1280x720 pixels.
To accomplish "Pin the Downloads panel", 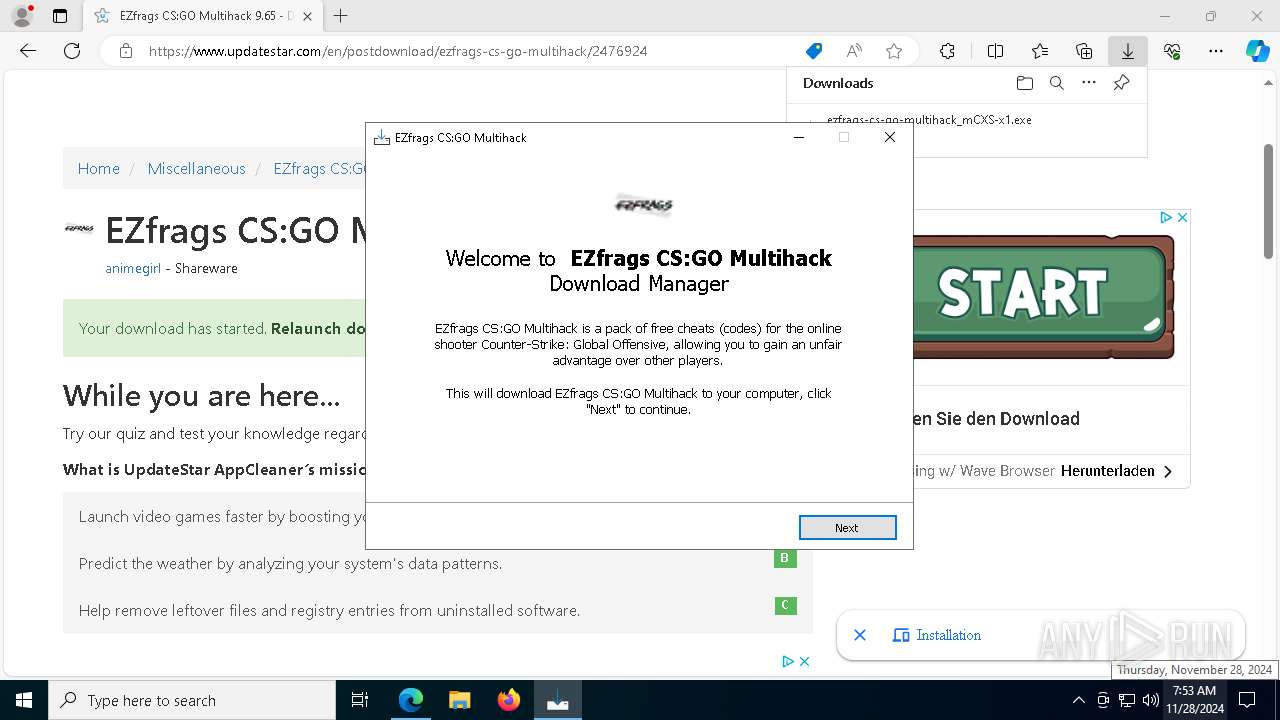I will point(1121,83).
